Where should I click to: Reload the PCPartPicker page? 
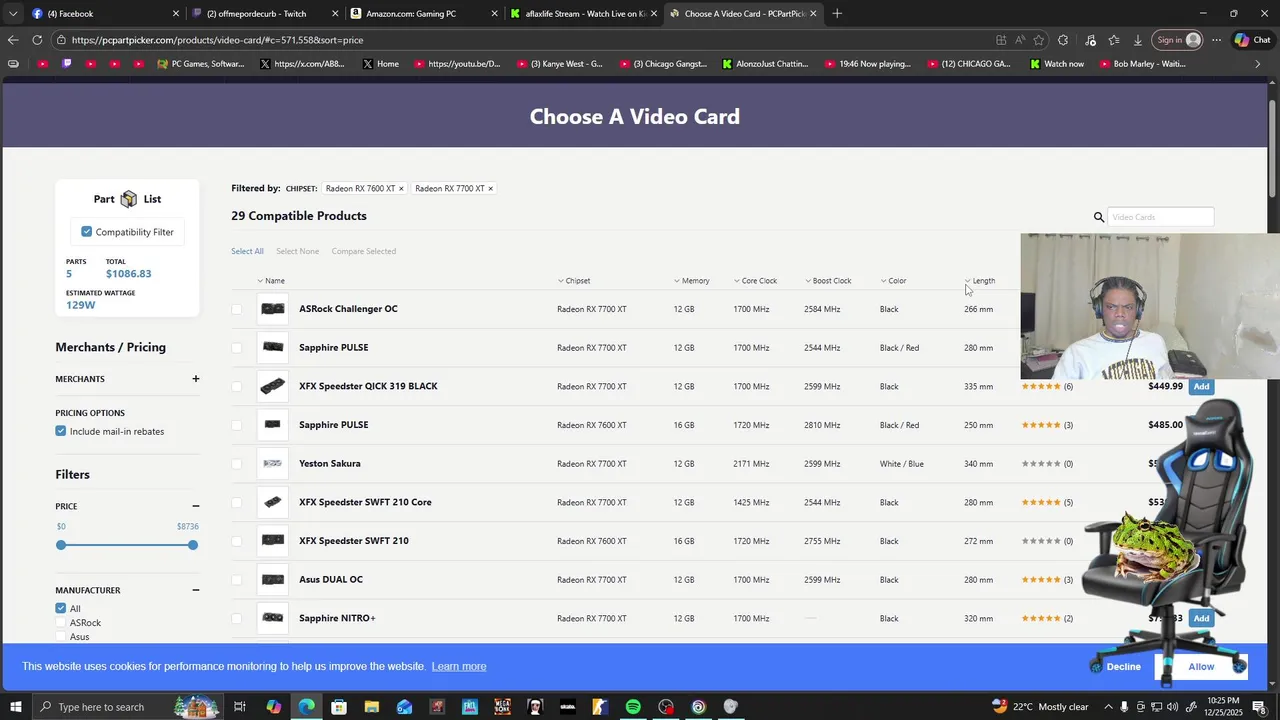coord(37,40)
